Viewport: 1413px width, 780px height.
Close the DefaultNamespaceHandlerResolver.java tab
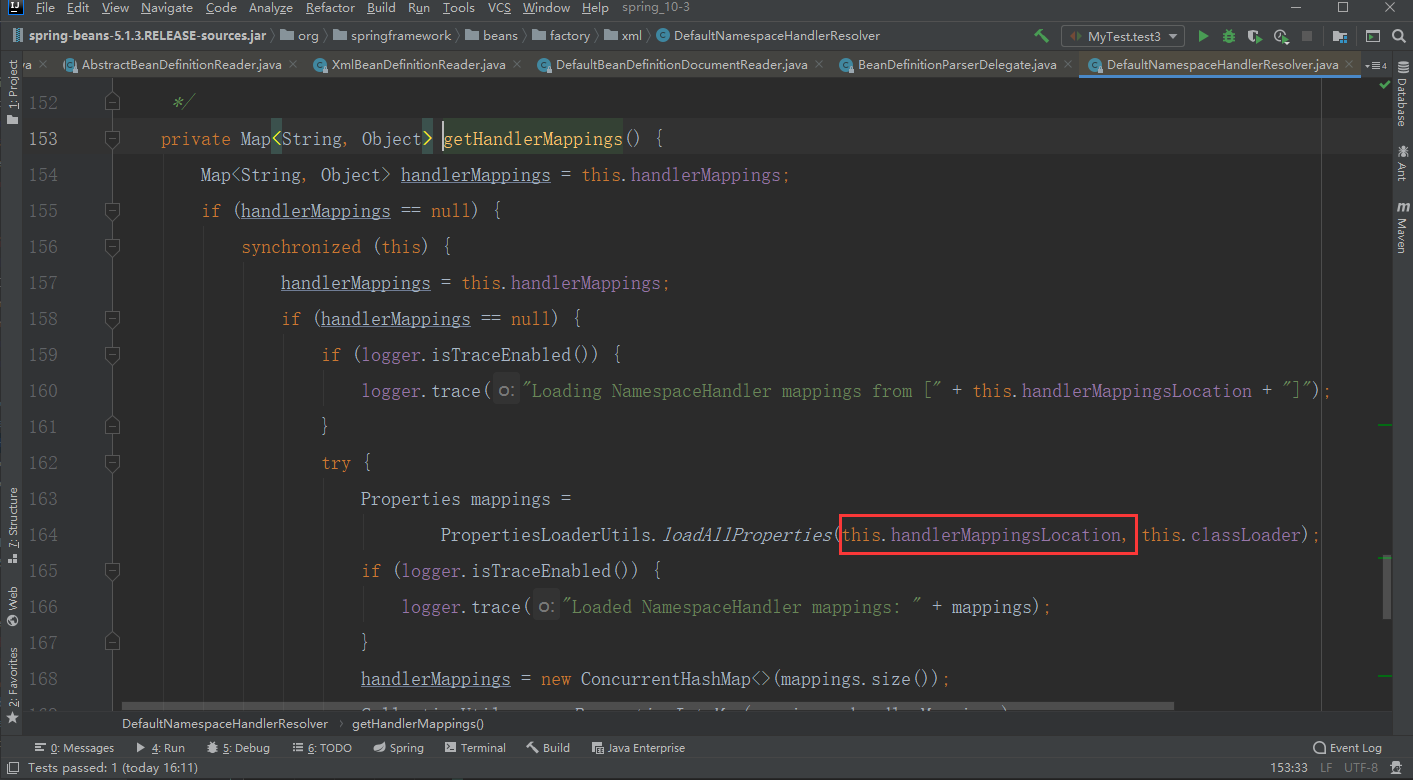[x=1351, y=65]
